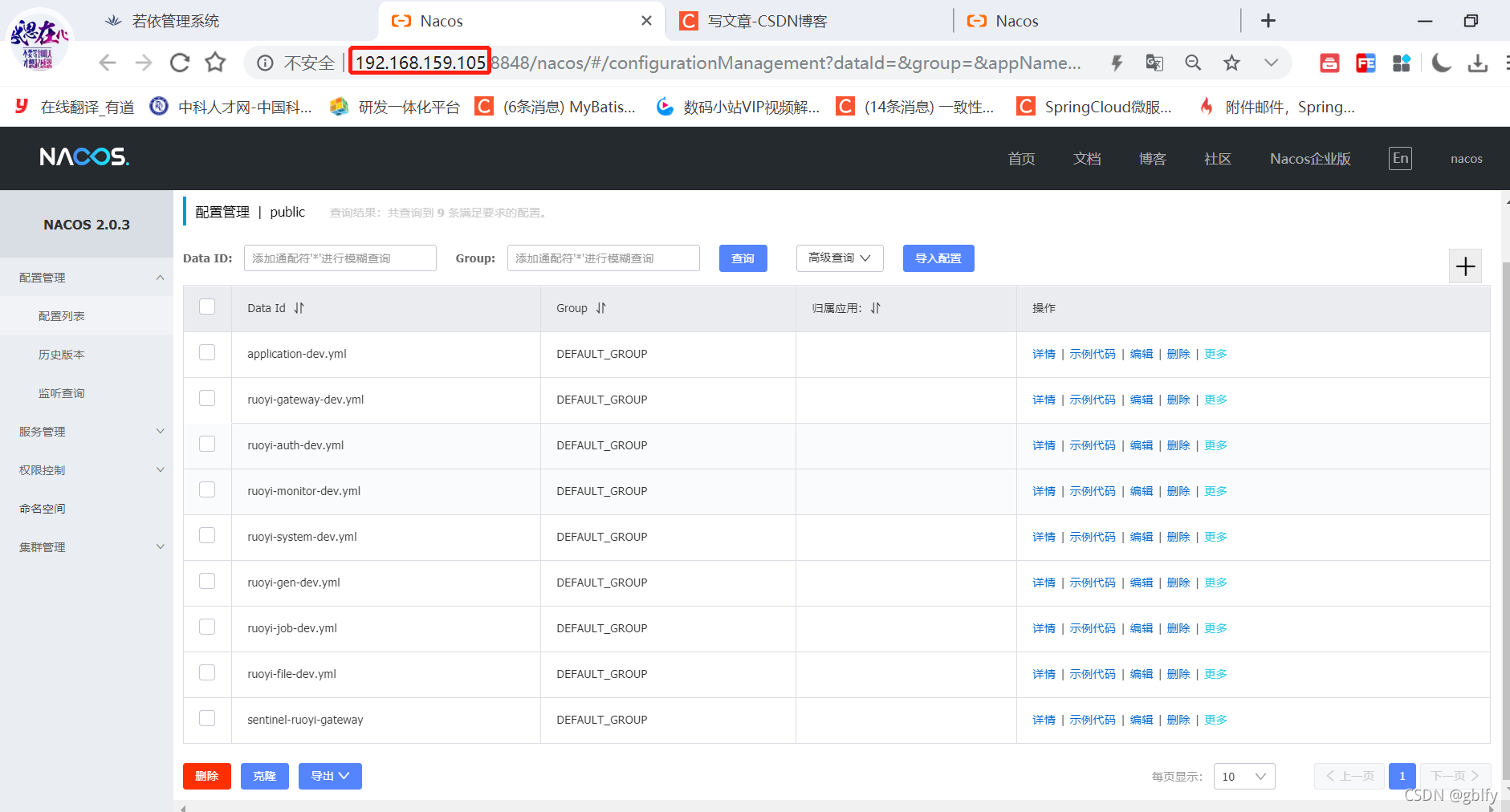Open 文档 in the Nacos header
Viewport: 1510px width, 812px height.
(1087, 159)
